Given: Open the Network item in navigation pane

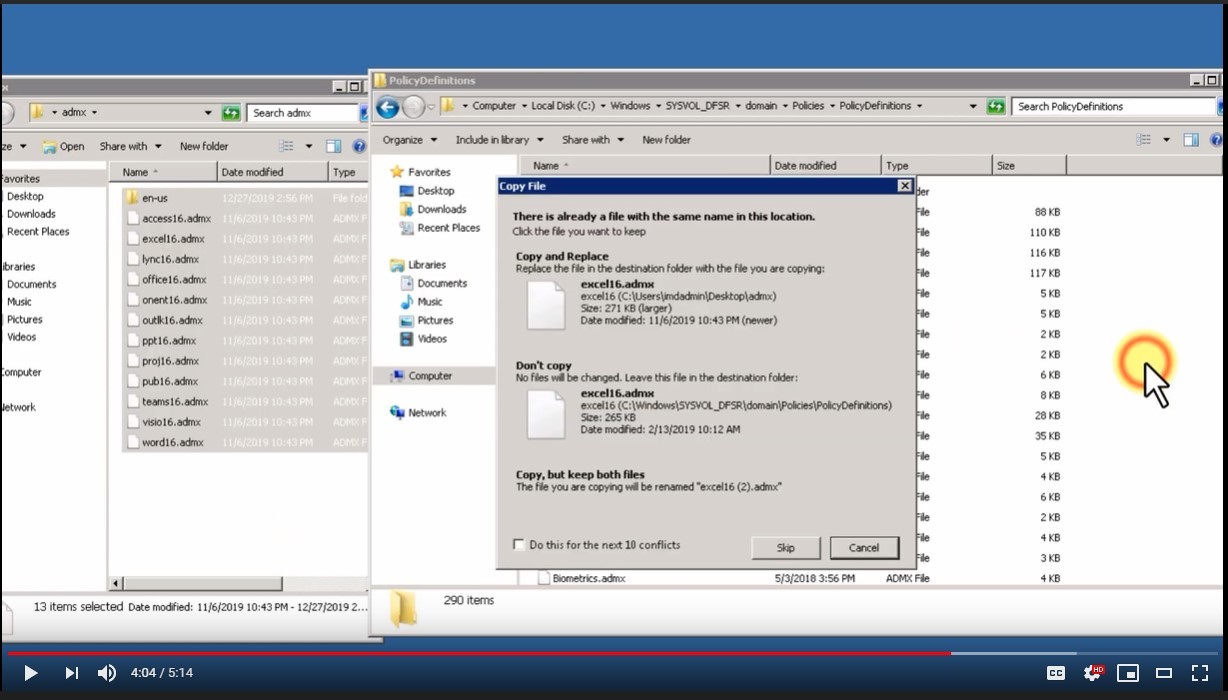Looking at the screenshot, I should click(426, 413).
